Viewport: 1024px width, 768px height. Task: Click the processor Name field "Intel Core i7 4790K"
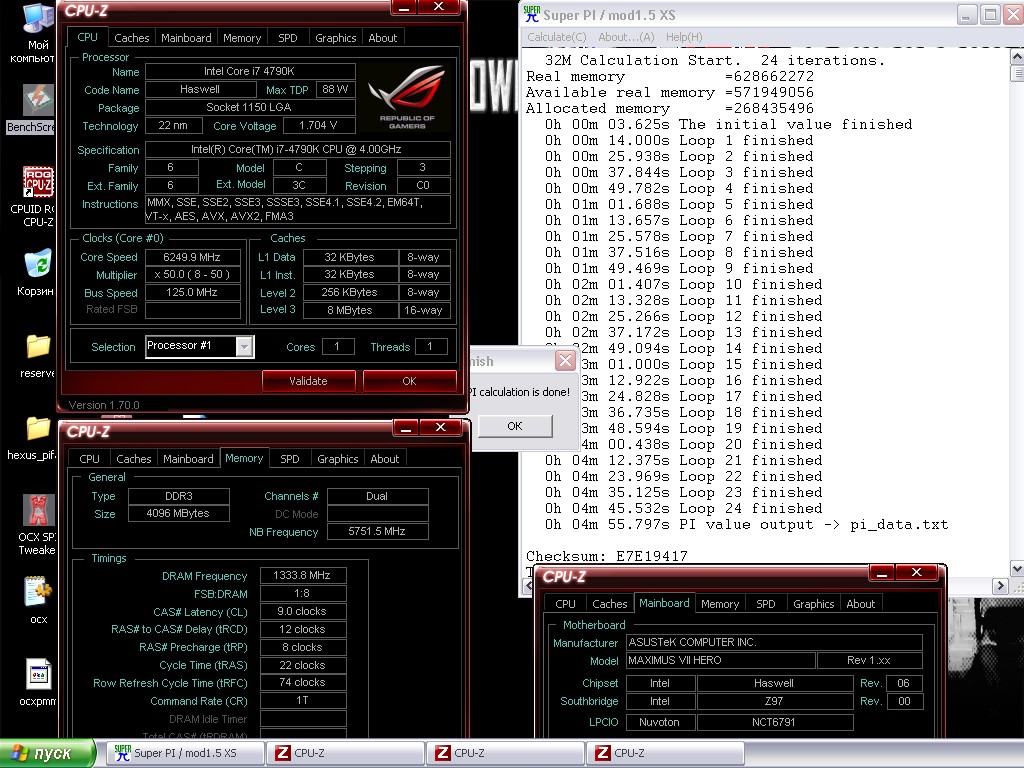click(x=250, y=71)
